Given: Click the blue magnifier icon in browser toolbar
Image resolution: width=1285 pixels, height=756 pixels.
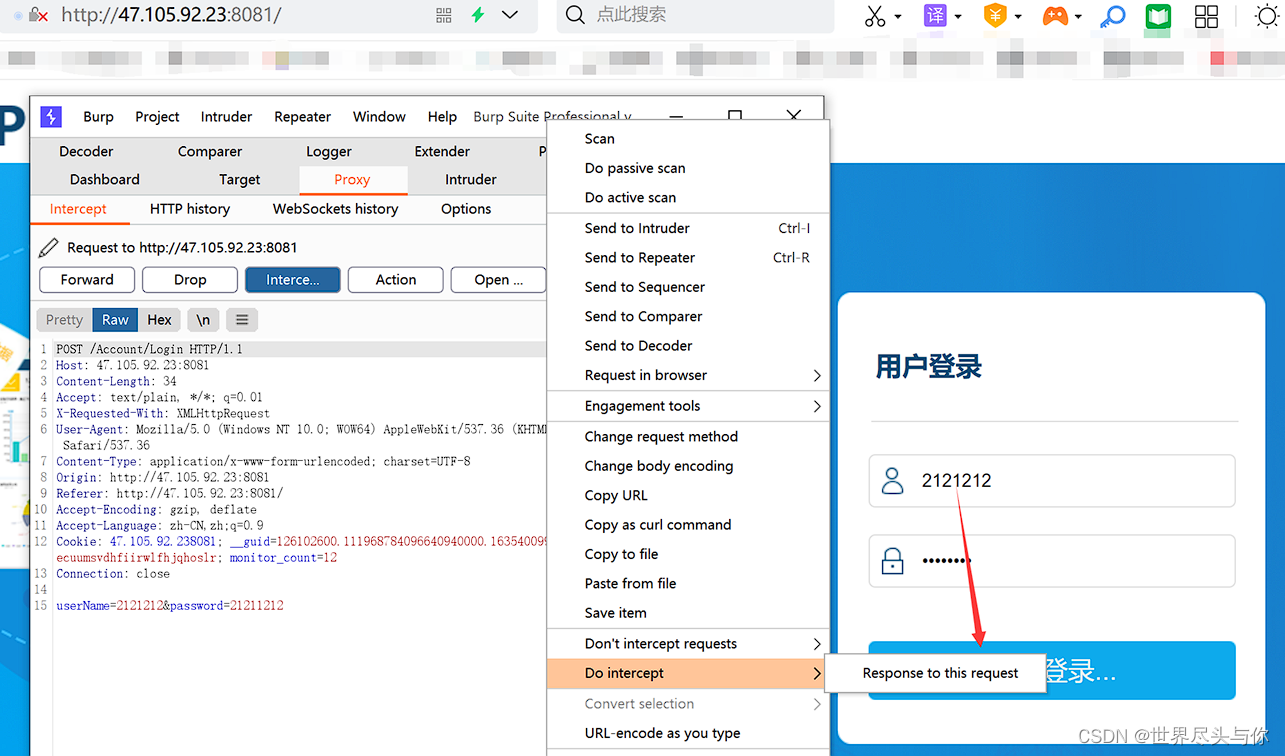Looking at the screenshot, I should tap(1112, 16).
